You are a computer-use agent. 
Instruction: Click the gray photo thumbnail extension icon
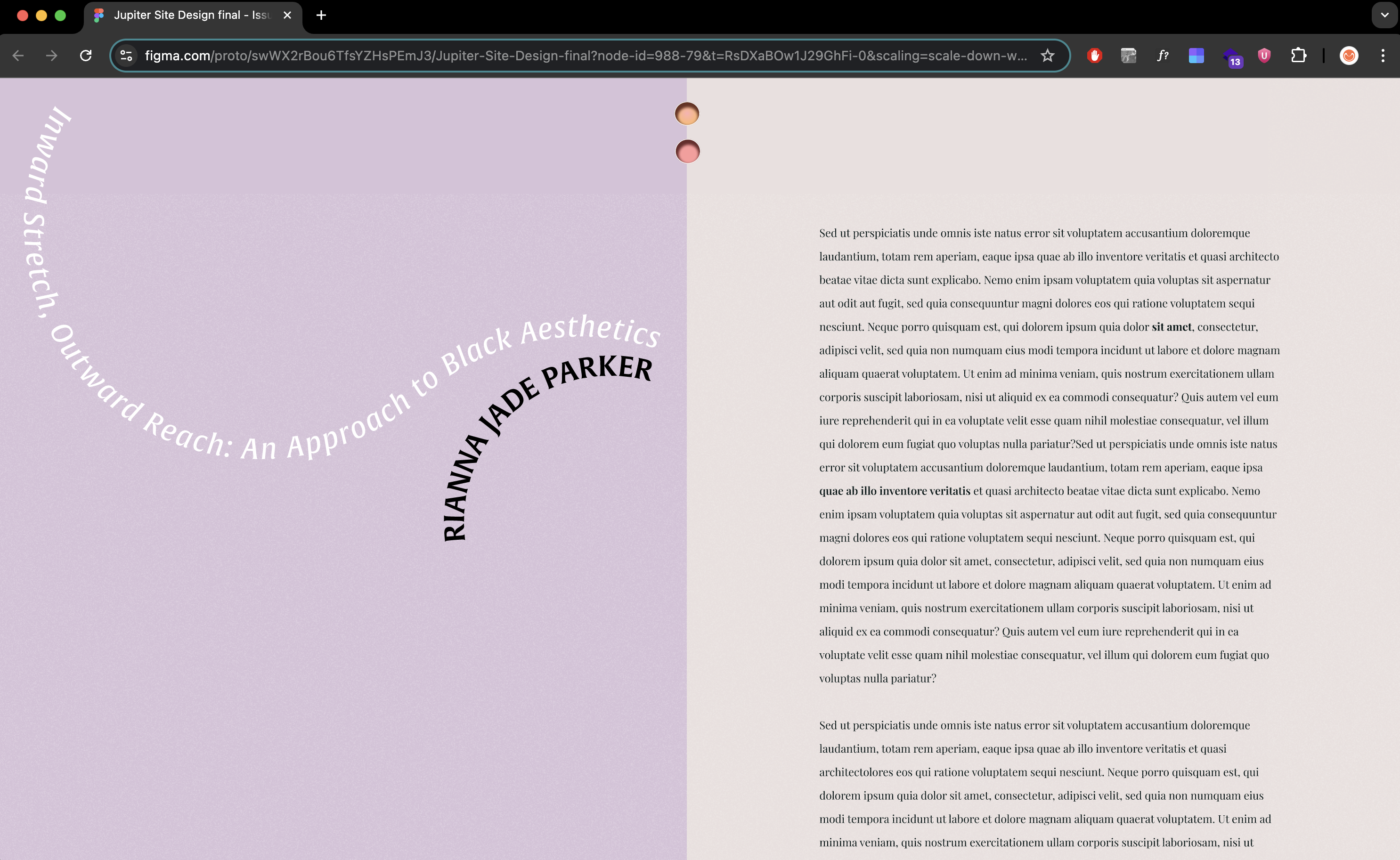[x=1128, y=55]
